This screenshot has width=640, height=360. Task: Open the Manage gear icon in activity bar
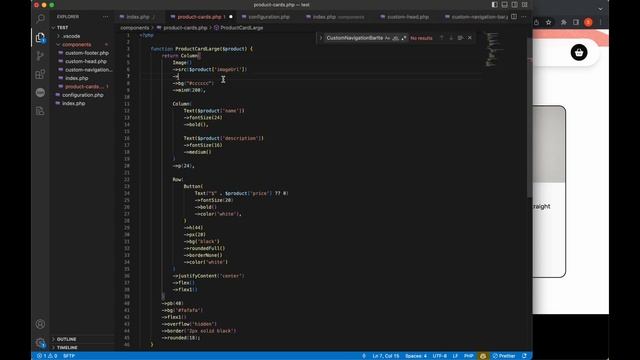pos(40,343)
